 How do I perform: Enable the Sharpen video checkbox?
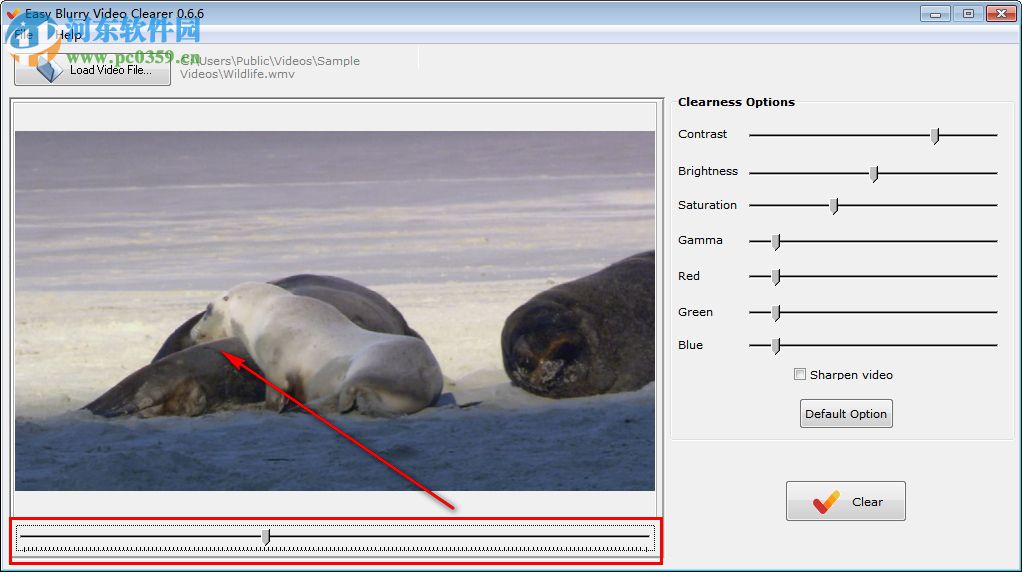[800, 374]
